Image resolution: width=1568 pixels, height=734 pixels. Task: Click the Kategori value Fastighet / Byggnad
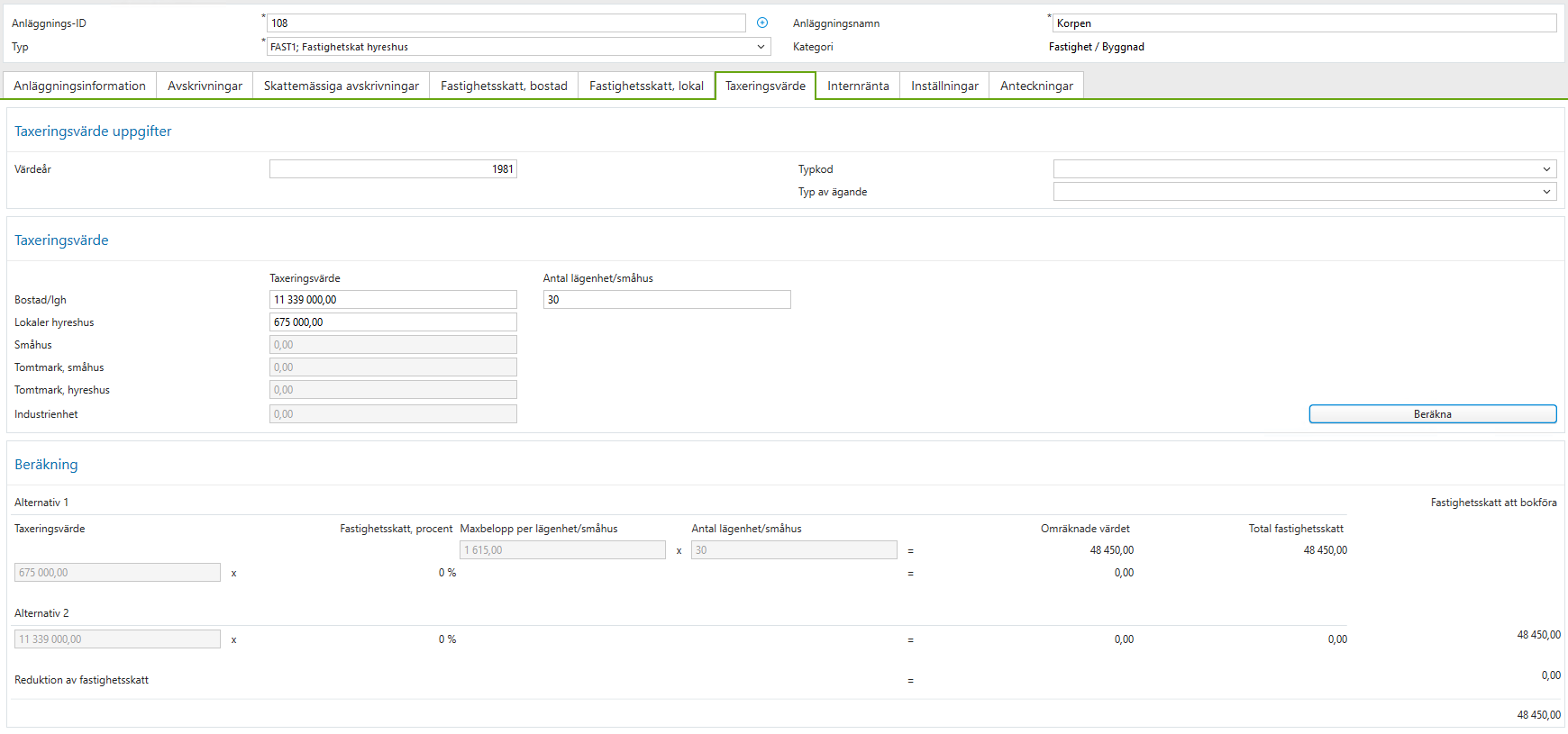coord(1097,47)
